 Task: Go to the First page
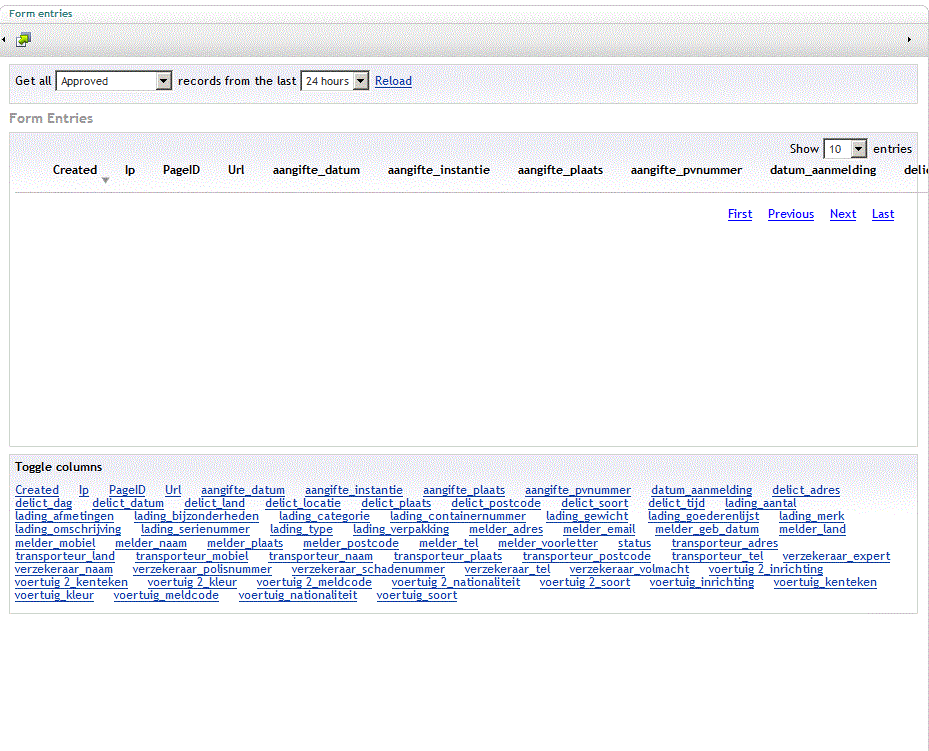740,214
